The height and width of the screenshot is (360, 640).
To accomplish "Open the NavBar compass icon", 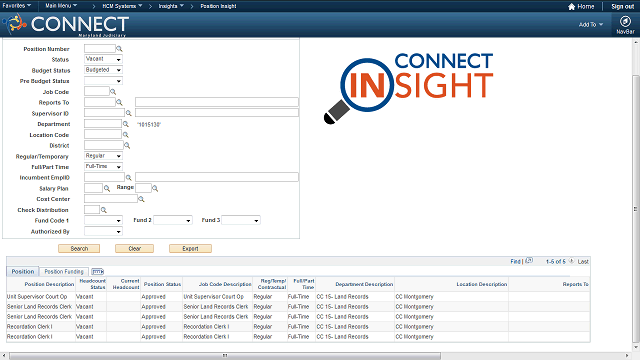I will point(625,21).
